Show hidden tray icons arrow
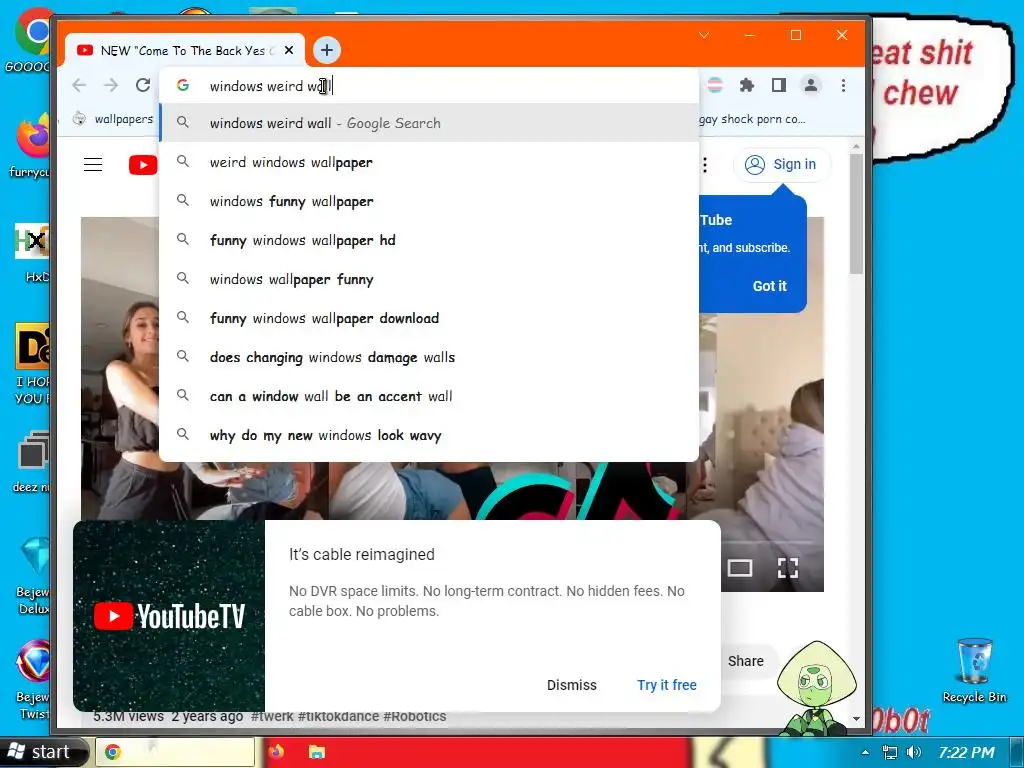 [865, 752]
